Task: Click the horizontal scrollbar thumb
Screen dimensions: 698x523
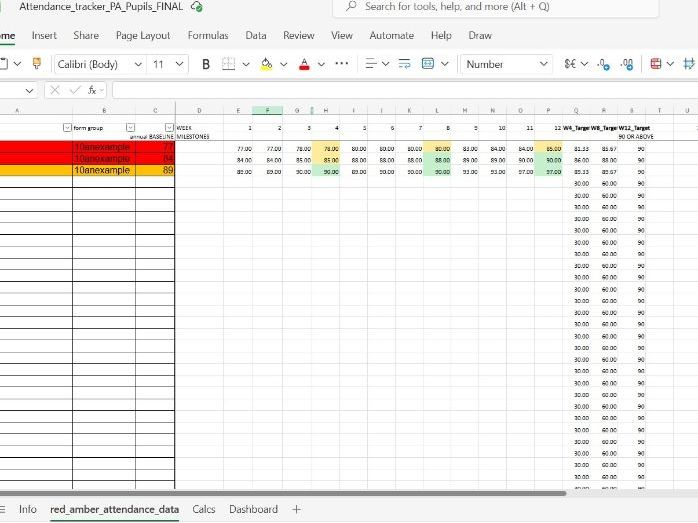Action: click(x=283, y=493)
